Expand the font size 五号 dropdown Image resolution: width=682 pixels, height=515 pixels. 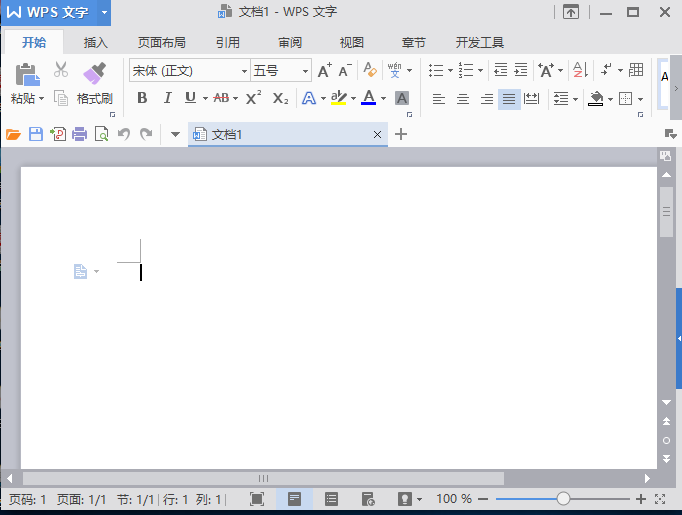(x=306, y=71)
